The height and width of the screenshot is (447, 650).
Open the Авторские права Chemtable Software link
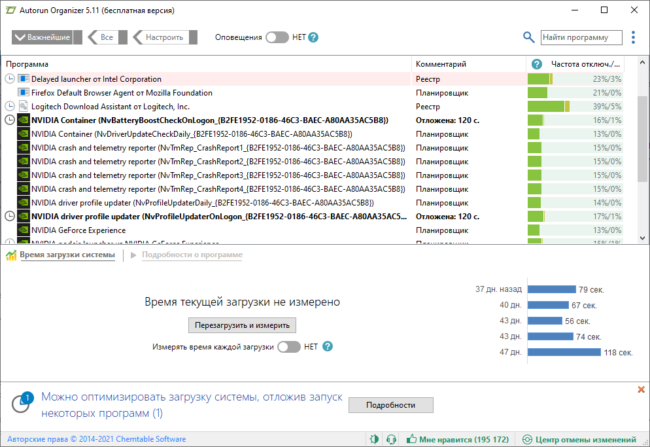[97, 439]
